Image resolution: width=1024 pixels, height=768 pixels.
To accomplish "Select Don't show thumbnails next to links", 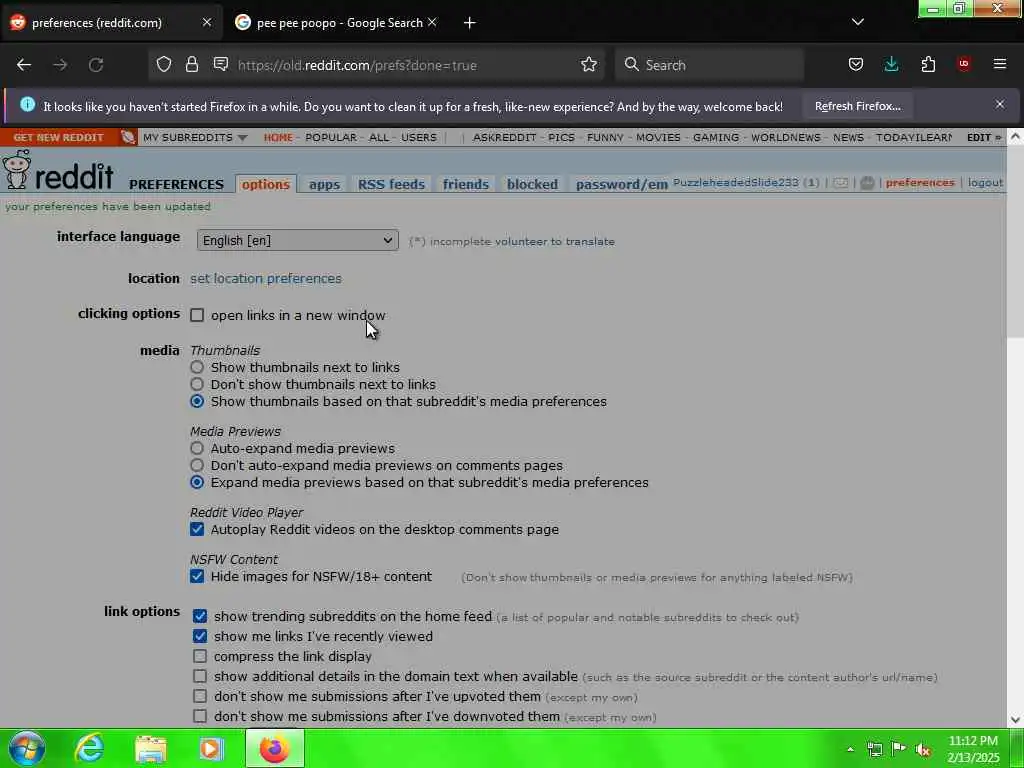I will tap(197, 384).
